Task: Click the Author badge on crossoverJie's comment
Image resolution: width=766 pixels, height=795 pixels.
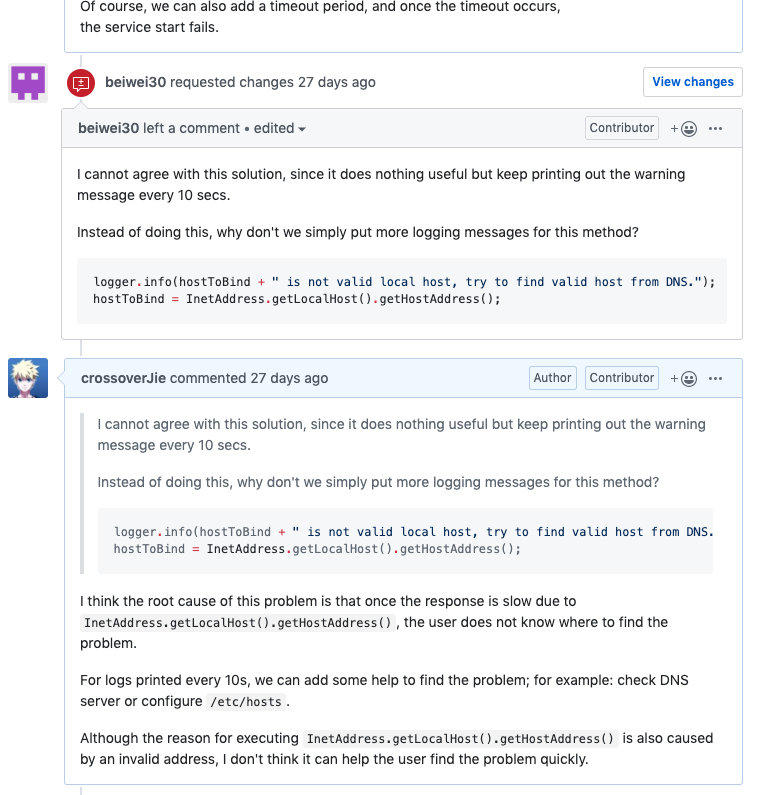Action: [x=552, y=378]
